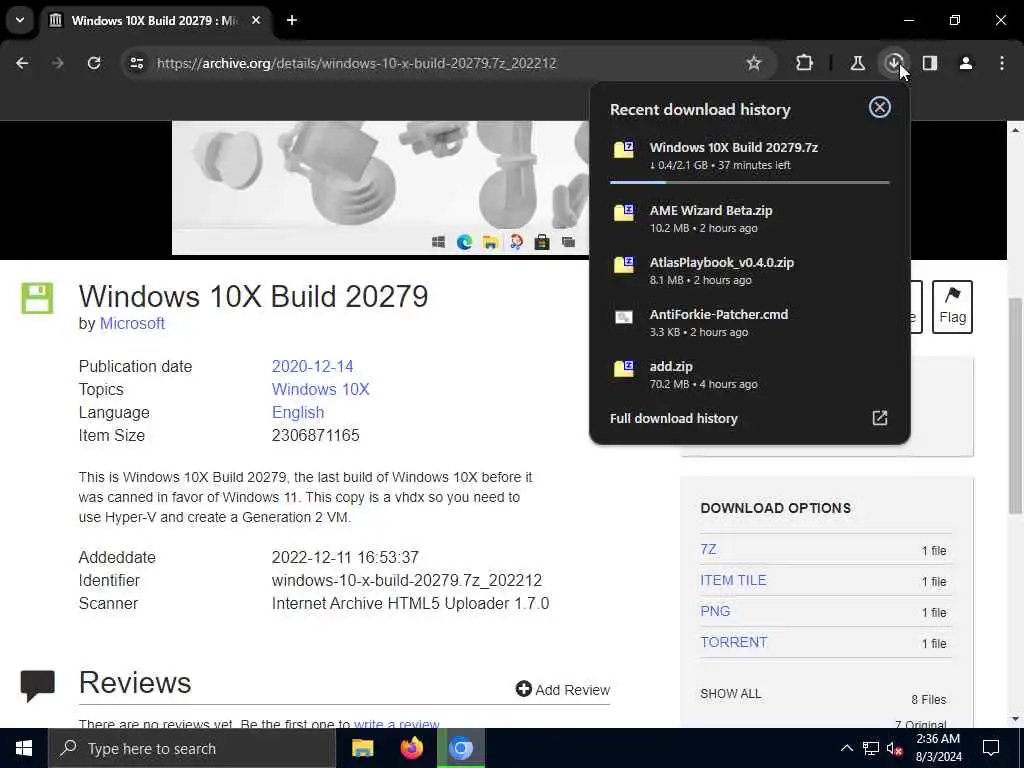Screen dimensions: 1024x768
Task: Click the muted volume tray icon
Action: click(x=895, y=748)
